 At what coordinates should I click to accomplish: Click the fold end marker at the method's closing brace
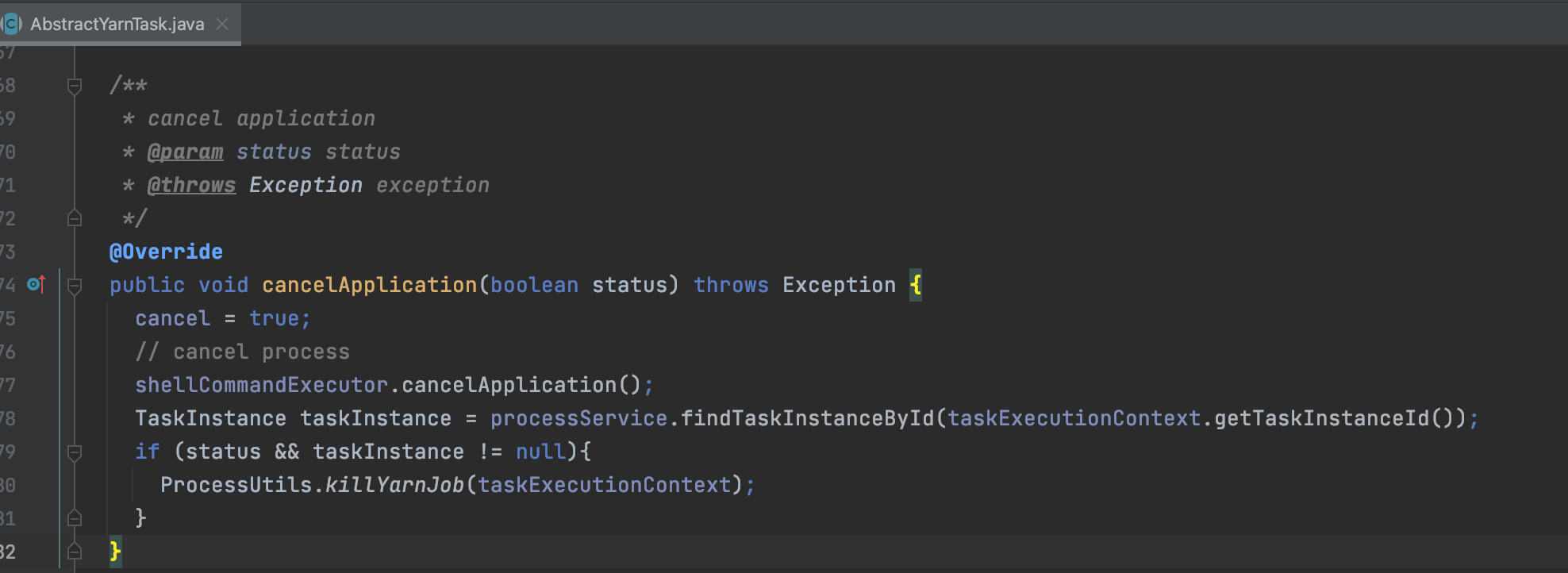[75, 552]
